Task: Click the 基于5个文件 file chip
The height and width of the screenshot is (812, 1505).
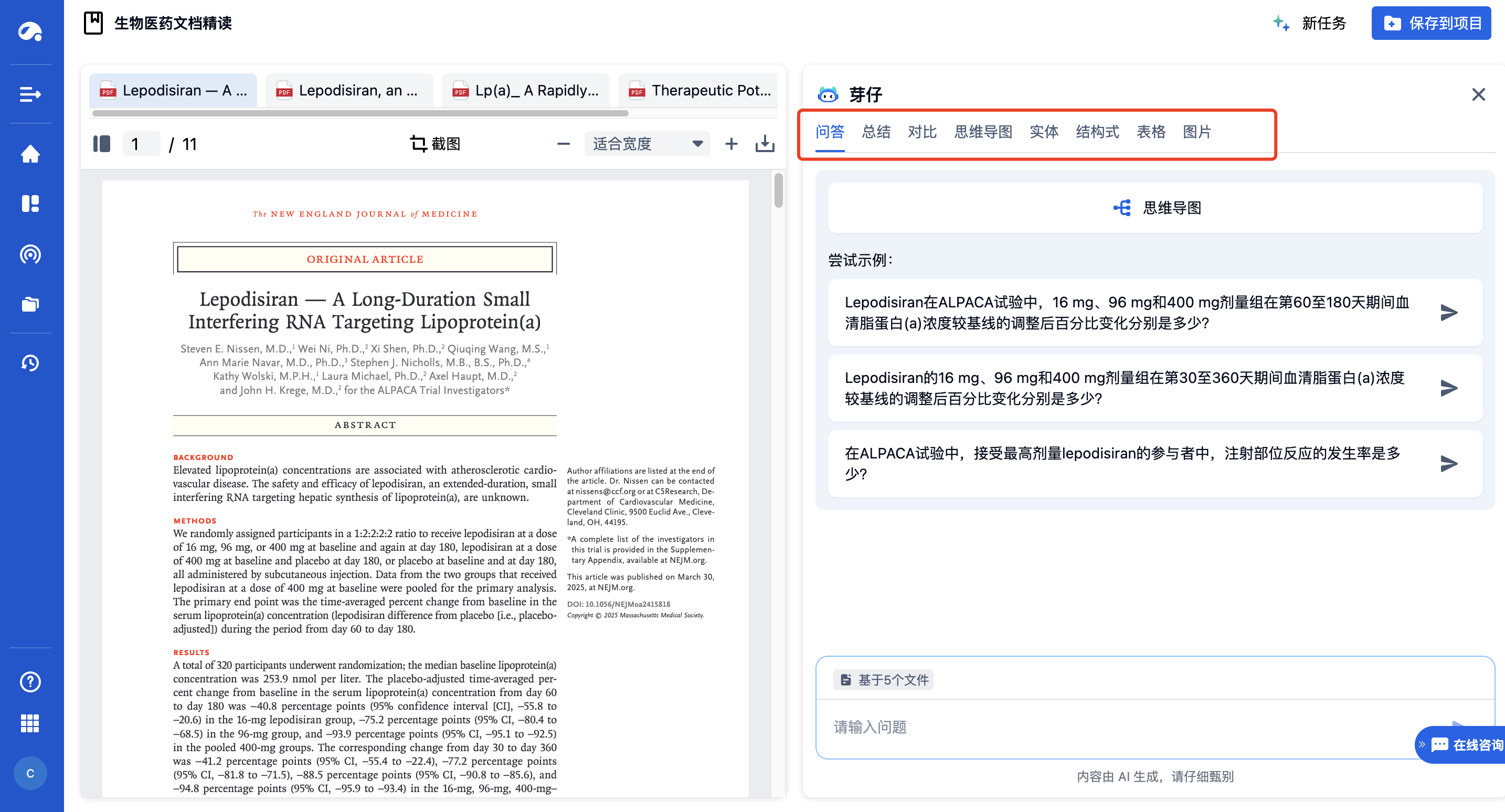Action: click(x=883, y=679)
